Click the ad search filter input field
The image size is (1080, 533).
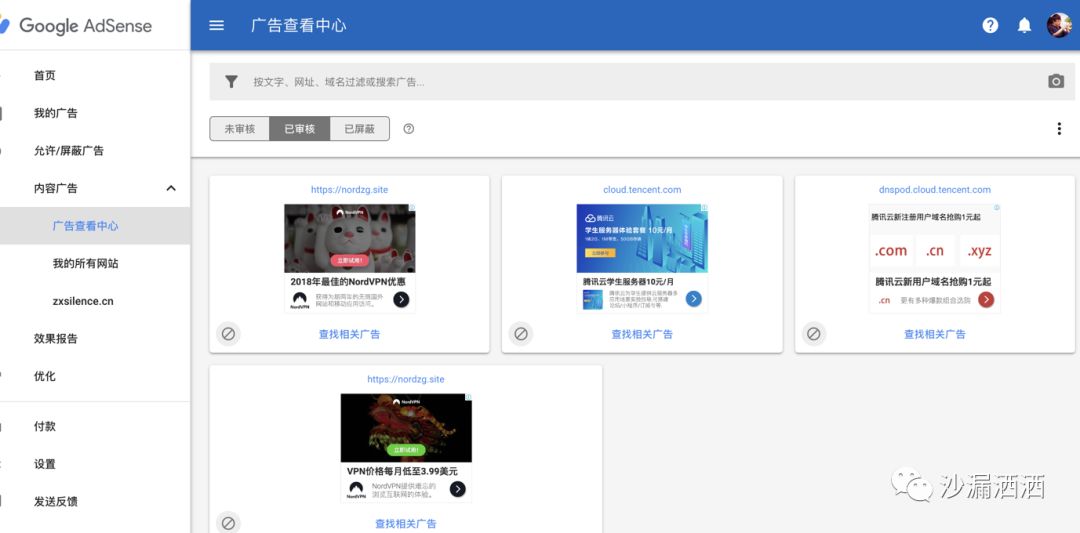[642, 82]
